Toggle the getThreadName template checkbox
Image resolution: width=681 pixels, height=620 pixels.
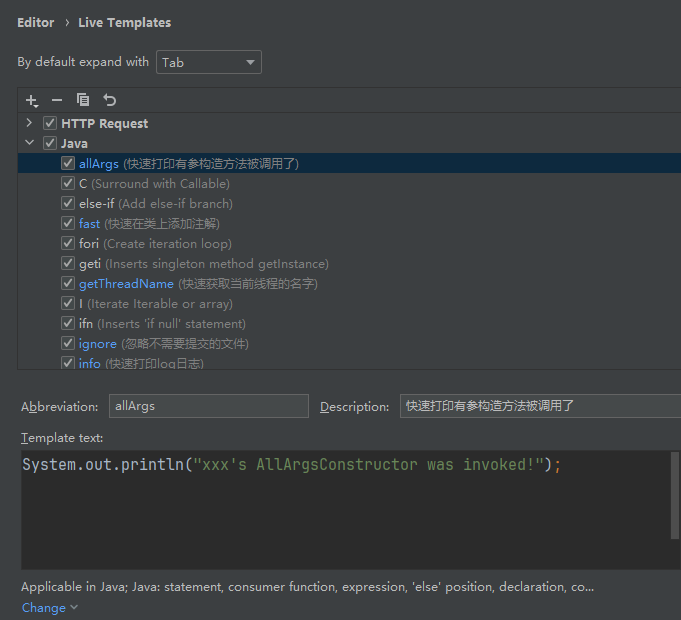68,283
